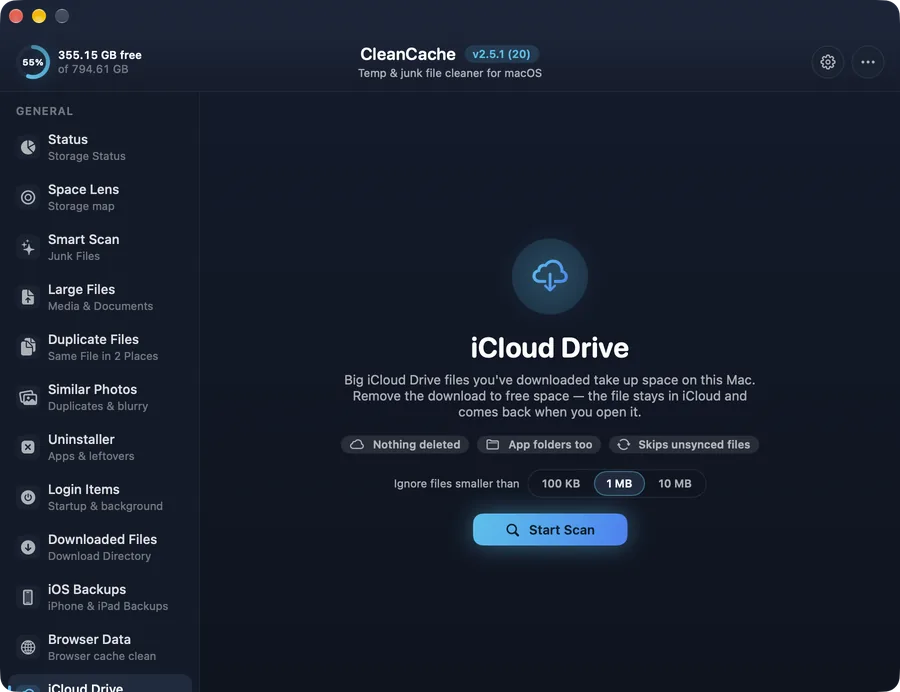The height and width of the screenshot is (692, 900).
Task: Click the iOS Backups phone icon
Action: (28, 597)
